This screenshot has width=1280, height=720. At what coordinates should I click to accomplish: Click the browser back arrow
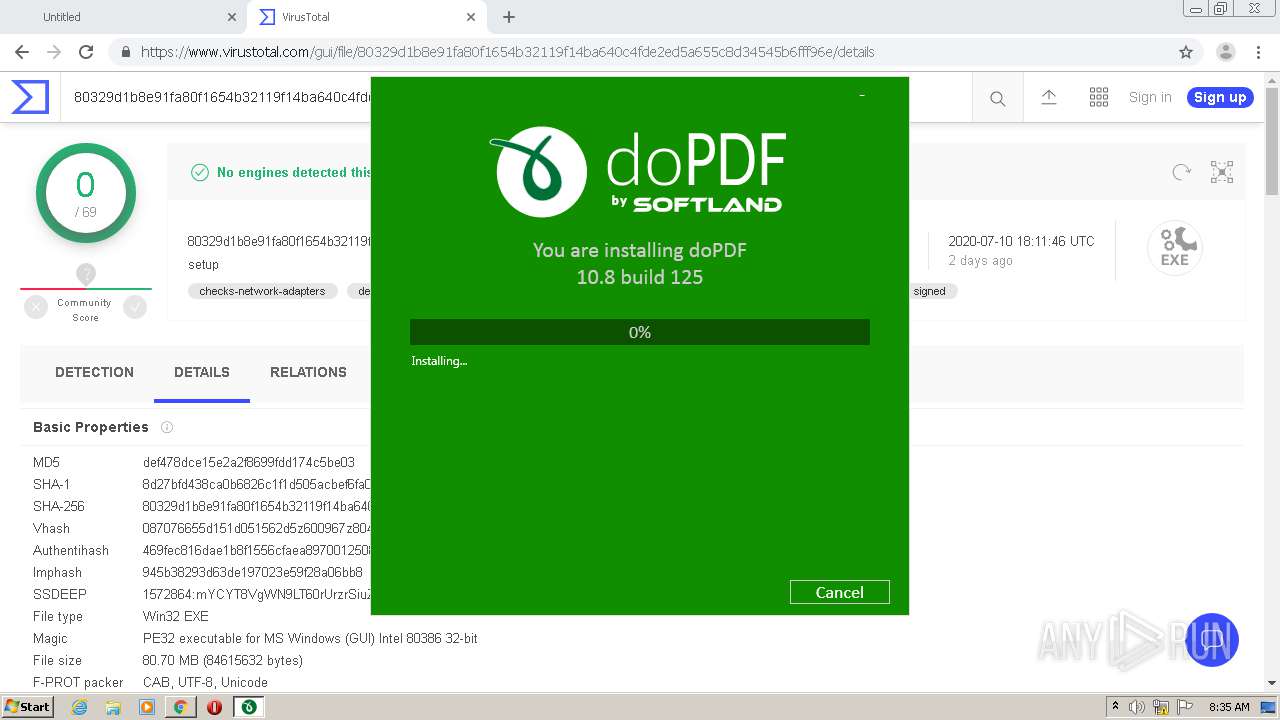[x=22, y=52]
